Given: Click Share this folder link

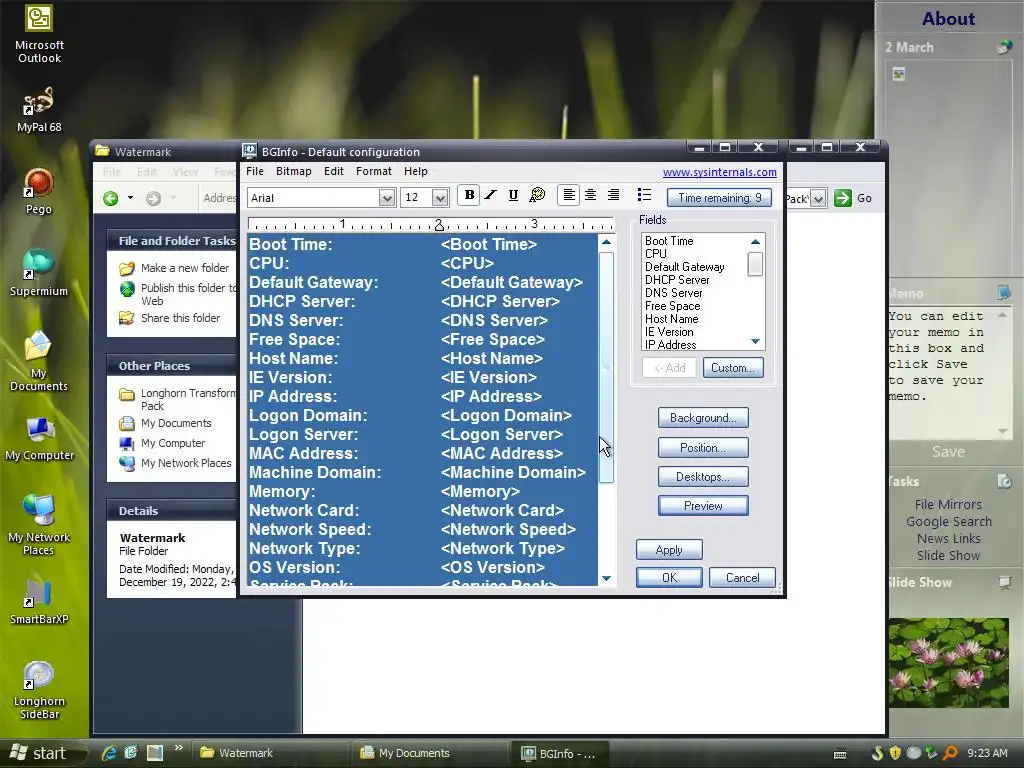Looking at the screenshot, I should (x=180, y=318).
